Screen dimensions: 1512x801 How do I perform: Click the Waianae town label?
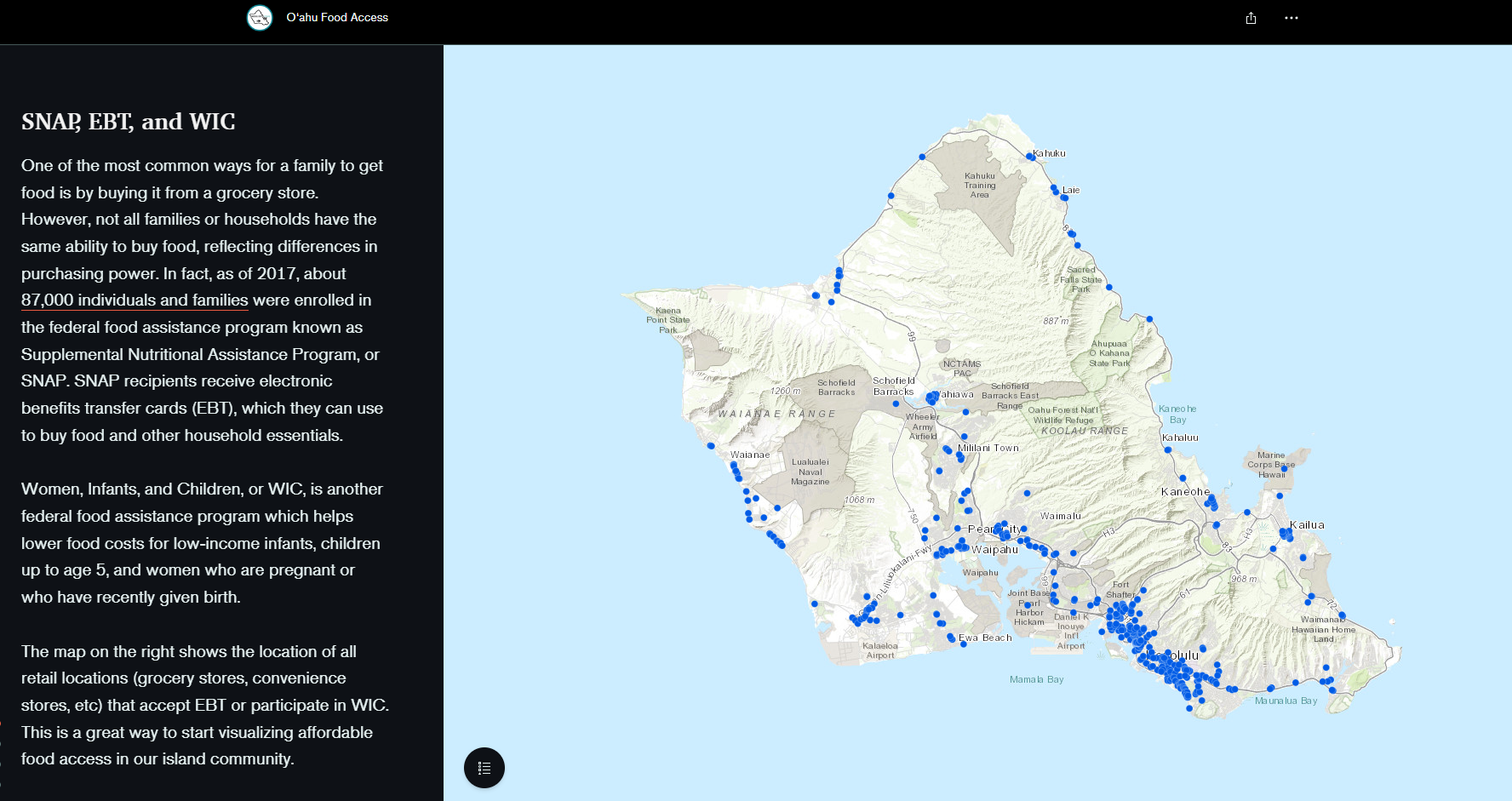pos(750,455)
